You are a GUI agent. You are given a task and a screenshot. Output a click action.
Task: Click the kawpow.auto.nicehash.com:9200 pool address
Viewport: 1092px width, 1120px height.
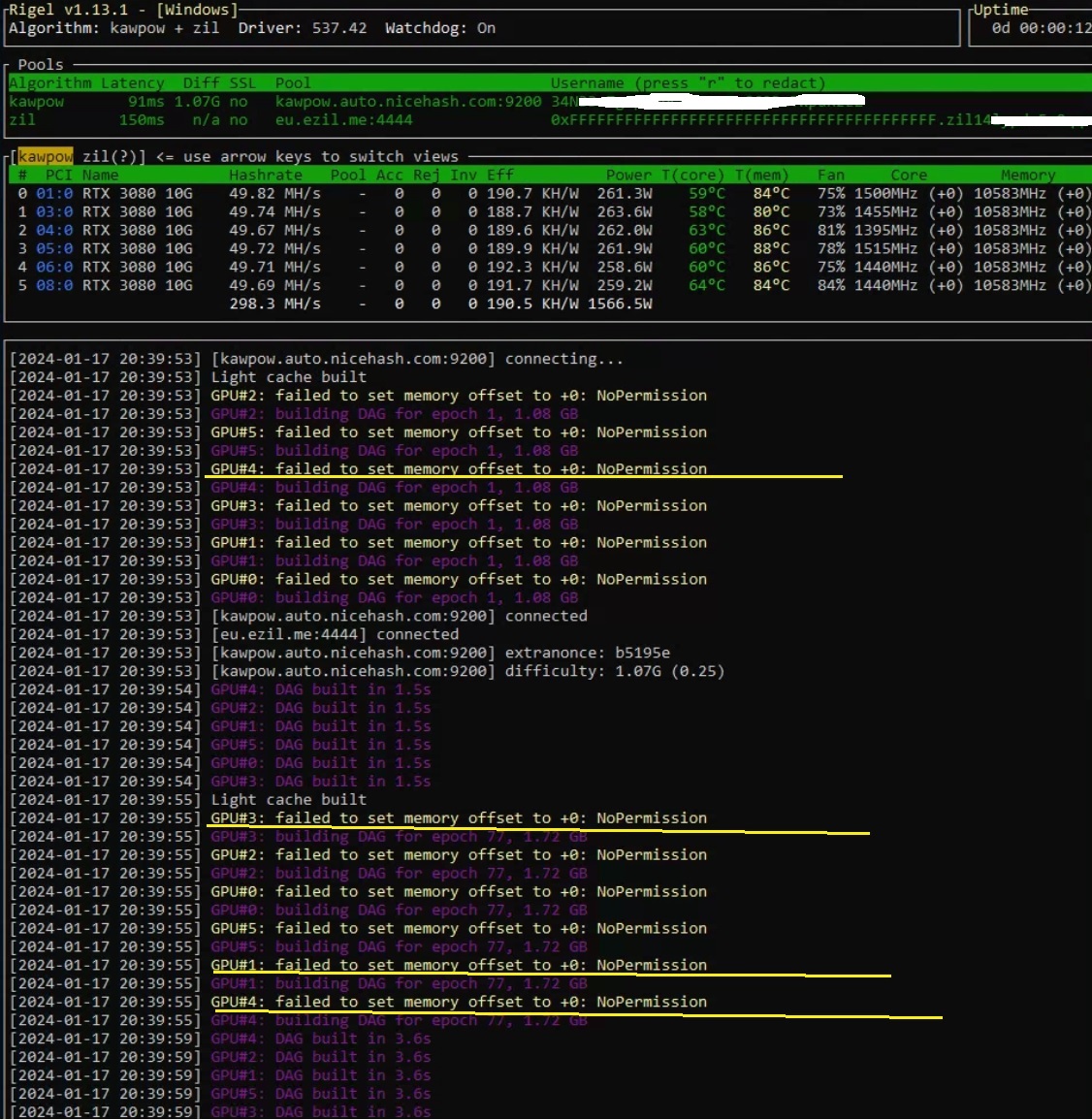[x=408, y=102]
